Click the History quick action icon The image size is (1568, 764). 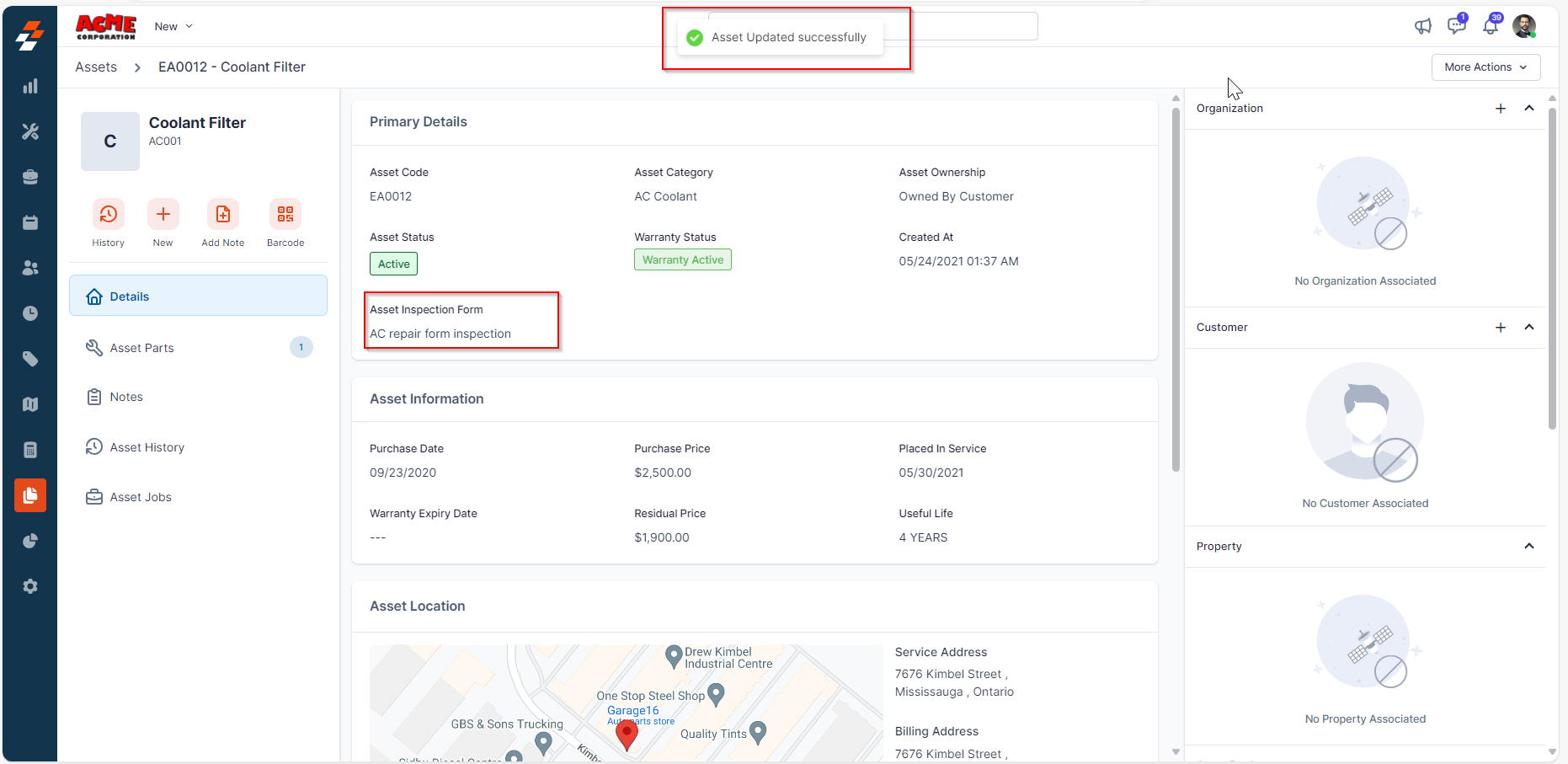pos(108,215)
